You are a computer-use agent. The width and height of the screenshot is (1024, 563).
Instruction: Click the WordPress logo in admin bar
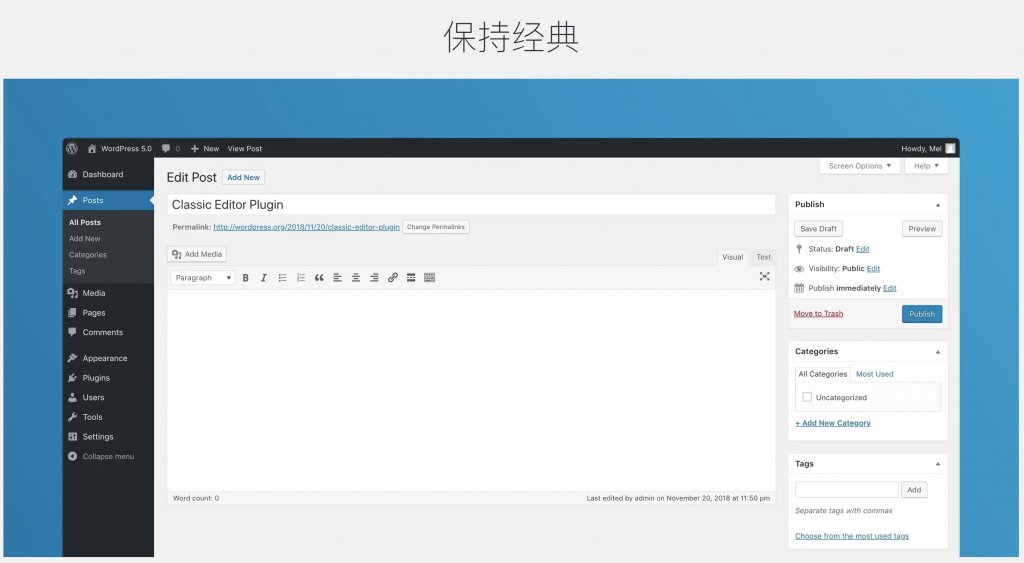(72, 148)
